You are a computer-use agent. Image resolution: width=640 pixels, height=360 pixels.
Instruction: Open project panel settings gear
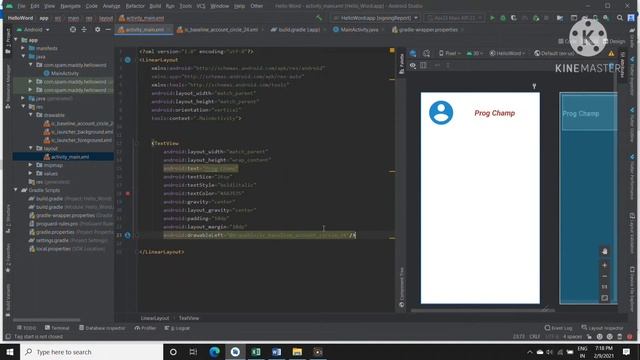coord(98,30)
